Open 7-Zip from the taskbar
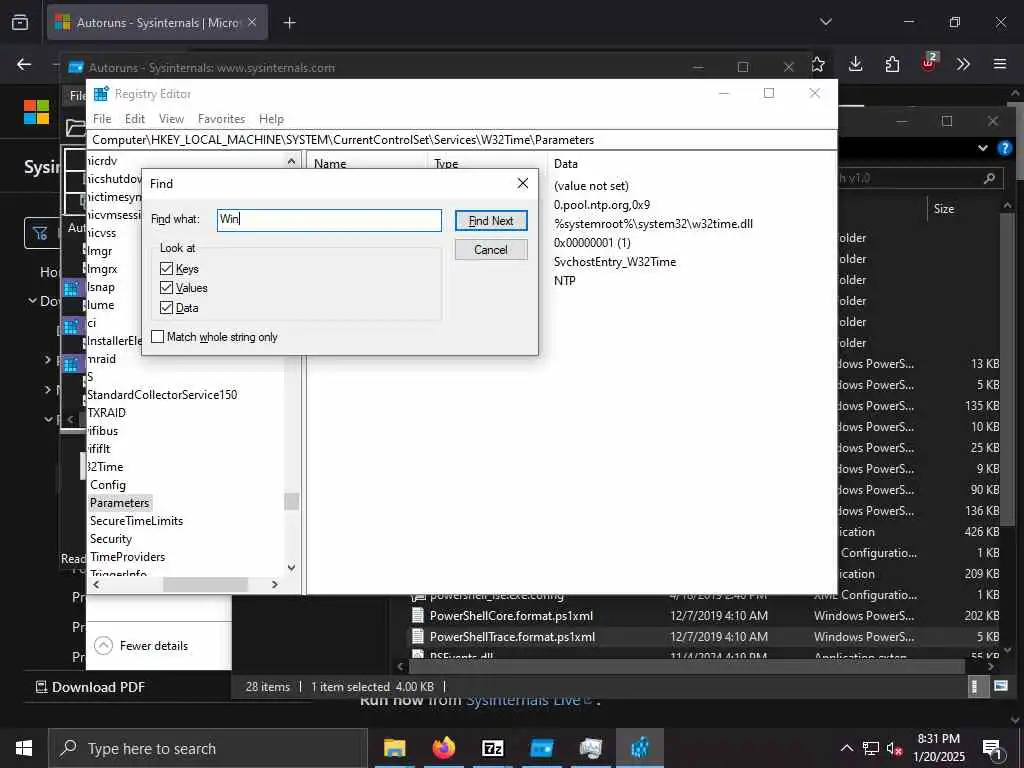Screen dimensions: 1024x768 [x=492, y=748]
